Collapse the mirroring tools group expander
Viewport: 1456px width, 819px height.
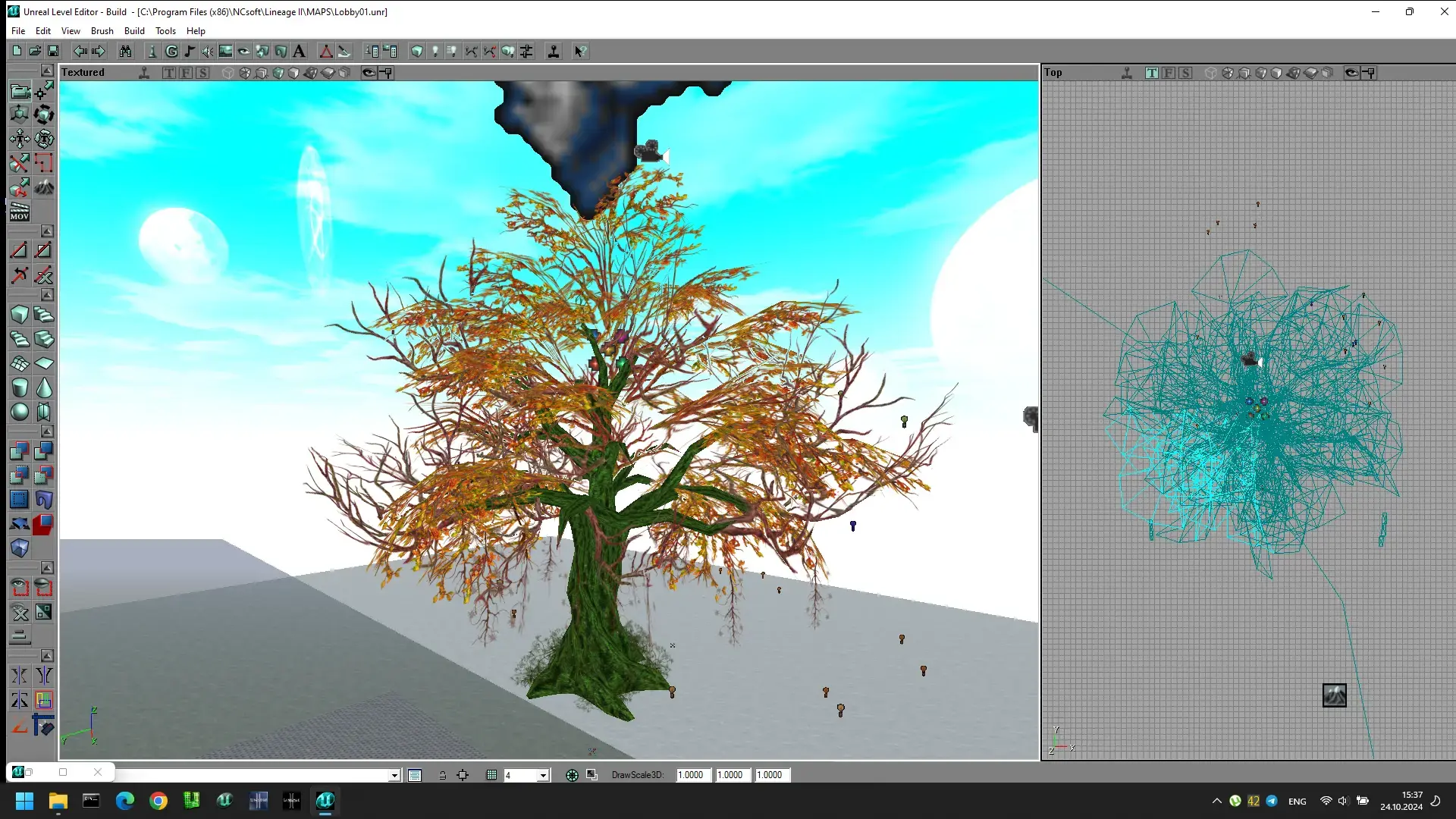[x=47, y=655]
